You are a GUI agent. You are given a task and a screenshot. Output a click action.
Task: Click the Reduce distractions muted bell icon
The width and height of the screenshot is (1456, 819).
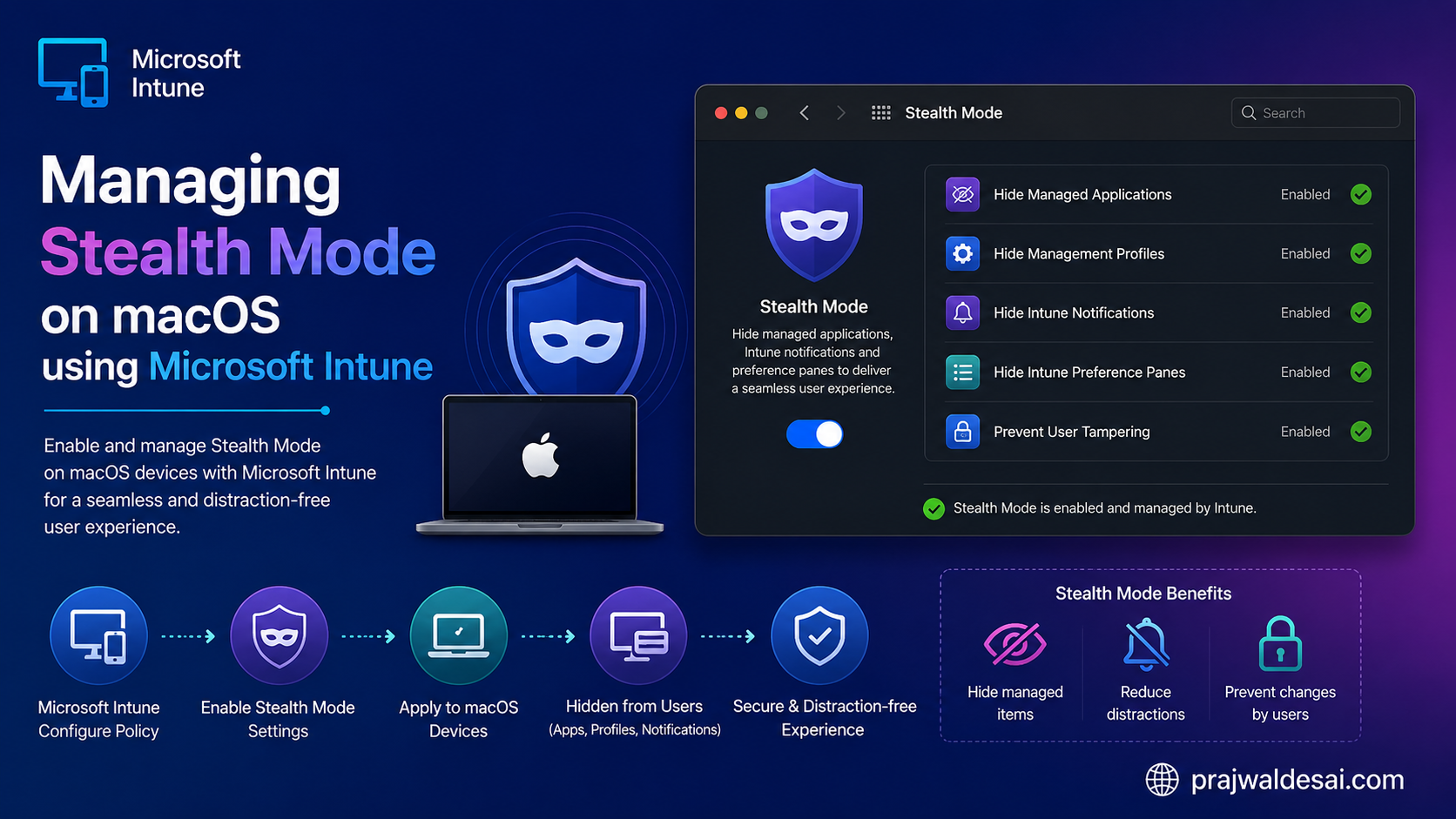pyautogui.click(x=1146, y=644)
